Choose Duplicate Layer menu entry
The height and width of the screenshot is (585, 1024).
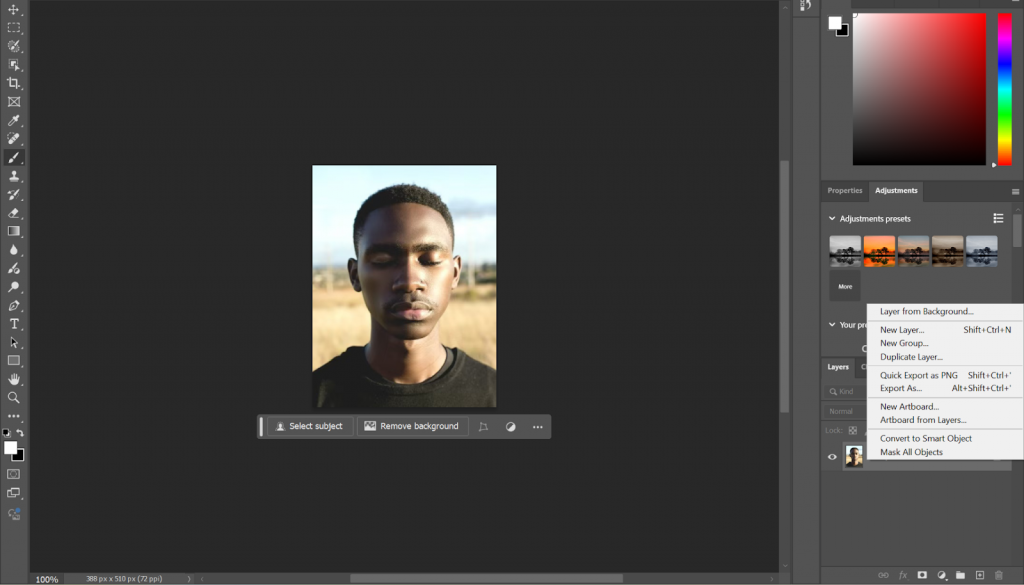911,357
